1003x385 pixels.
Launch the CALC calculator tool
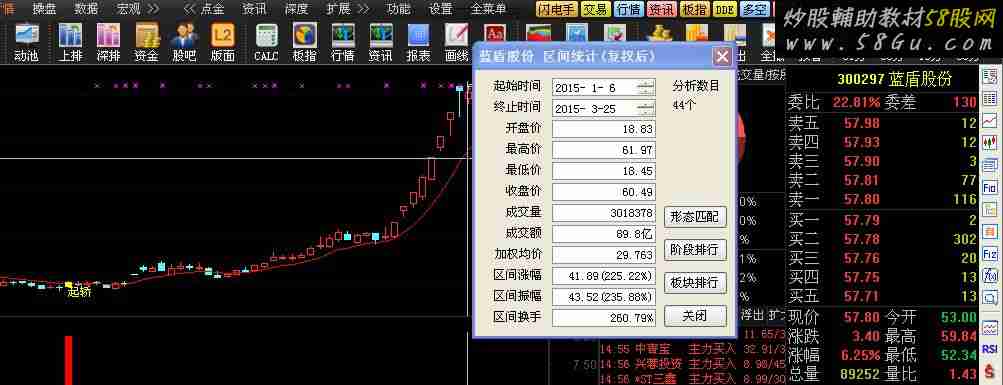point(266,42)
